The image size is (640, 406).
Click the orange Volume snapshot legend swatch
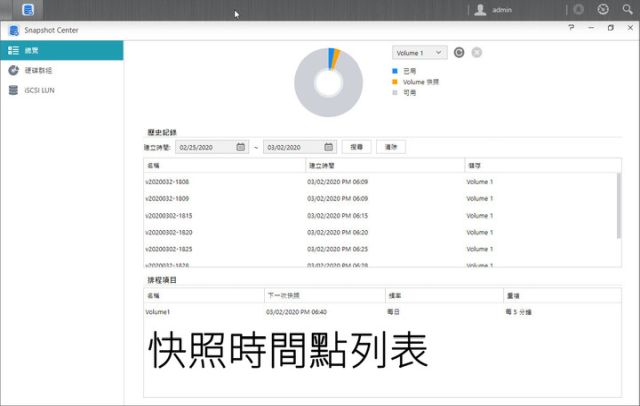pos(395,82)
